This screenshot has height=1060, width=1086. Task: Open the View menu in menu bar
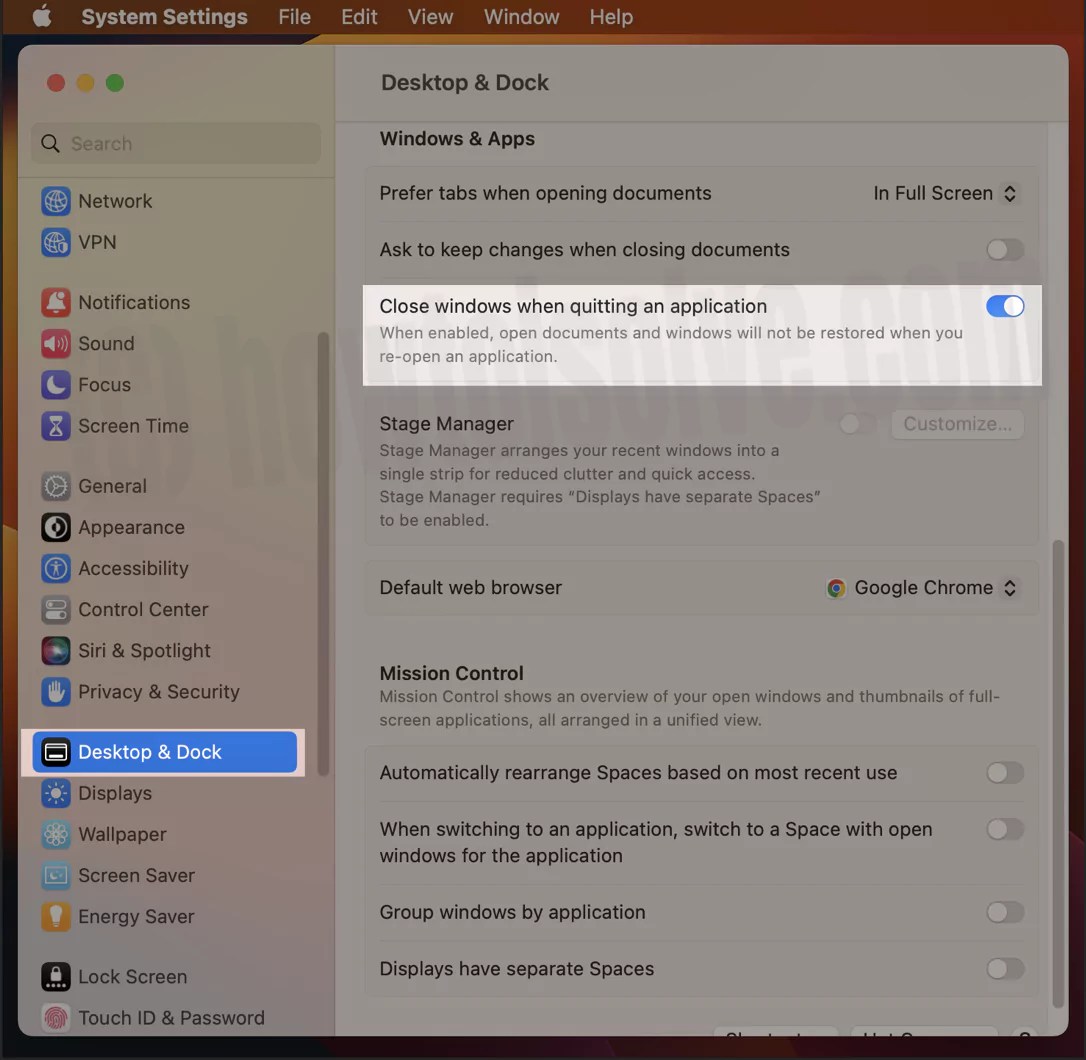pyautogui.click(x=430, y=17)
